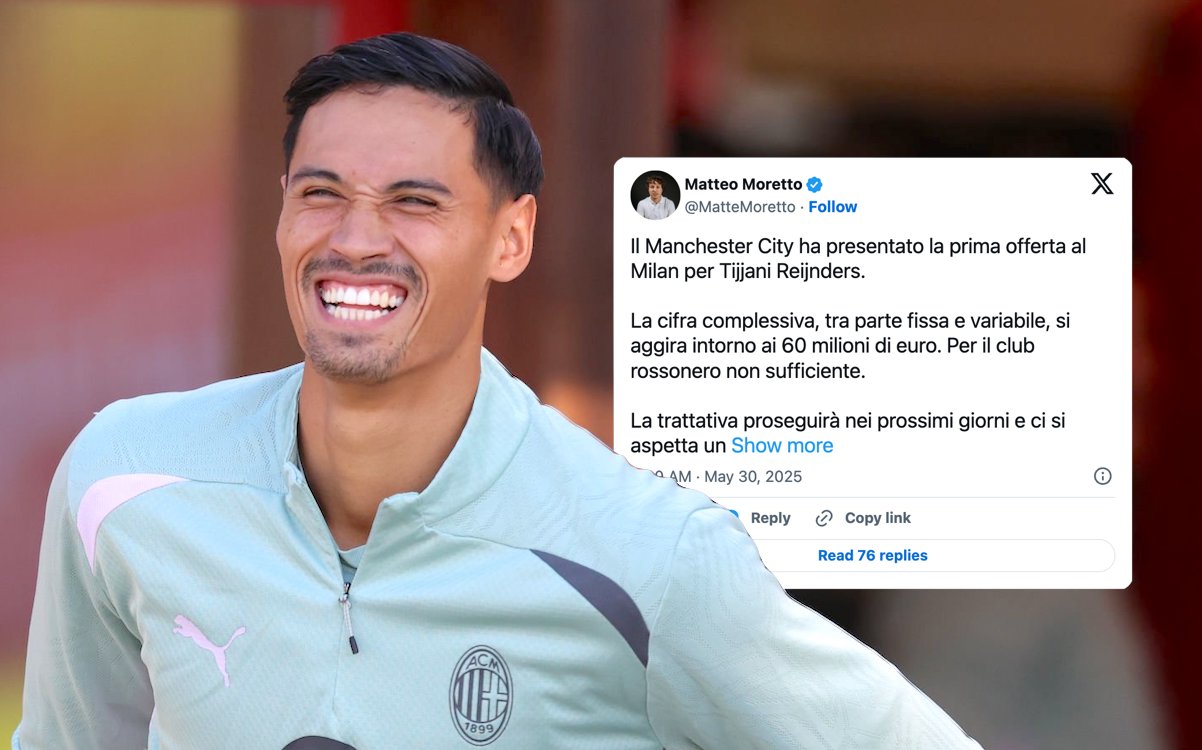1202x750 pixels.
Task: Click the La trattativa proseguirà paragraph
Action: pos(847,433)
